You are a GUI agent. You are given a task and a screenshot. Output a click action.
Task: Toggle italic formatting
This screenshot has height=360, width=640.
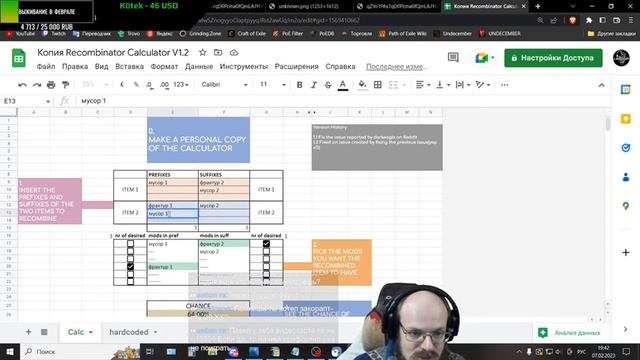313,85
